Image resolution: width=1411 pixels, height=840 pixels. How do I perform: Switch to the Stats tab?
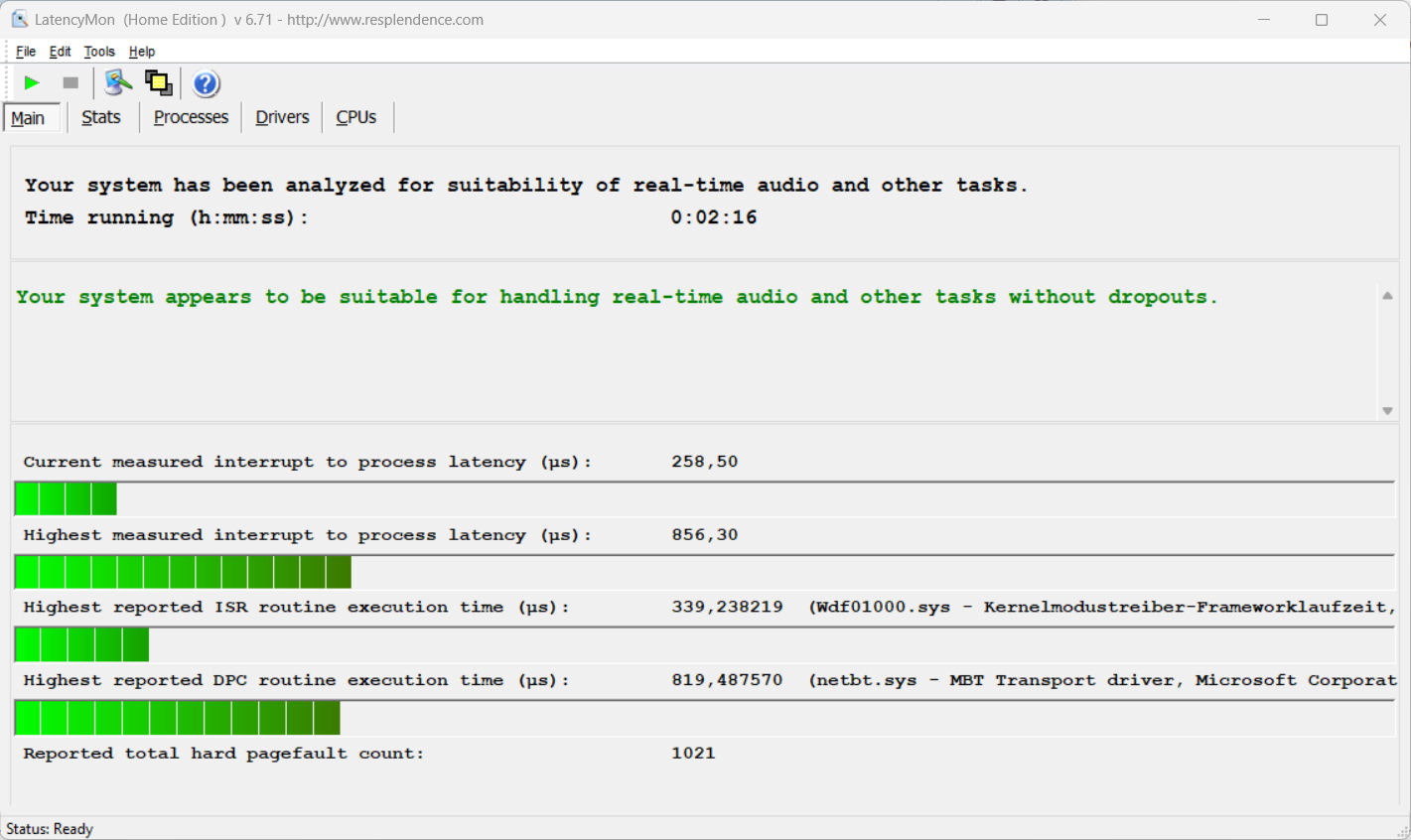pyautogui.click(x=101, y=117)
